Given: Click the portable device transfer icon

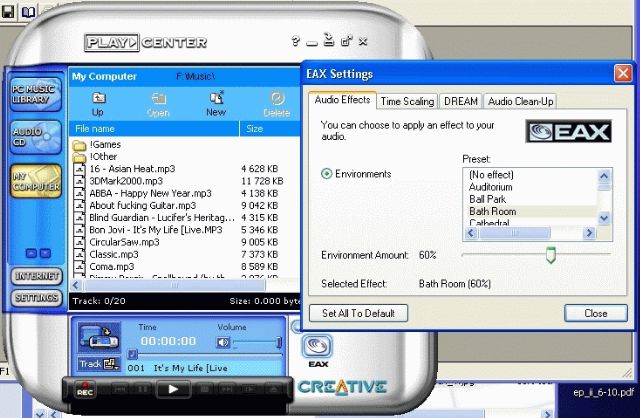Looking at the screenshot, I should [x=99, y=337].
